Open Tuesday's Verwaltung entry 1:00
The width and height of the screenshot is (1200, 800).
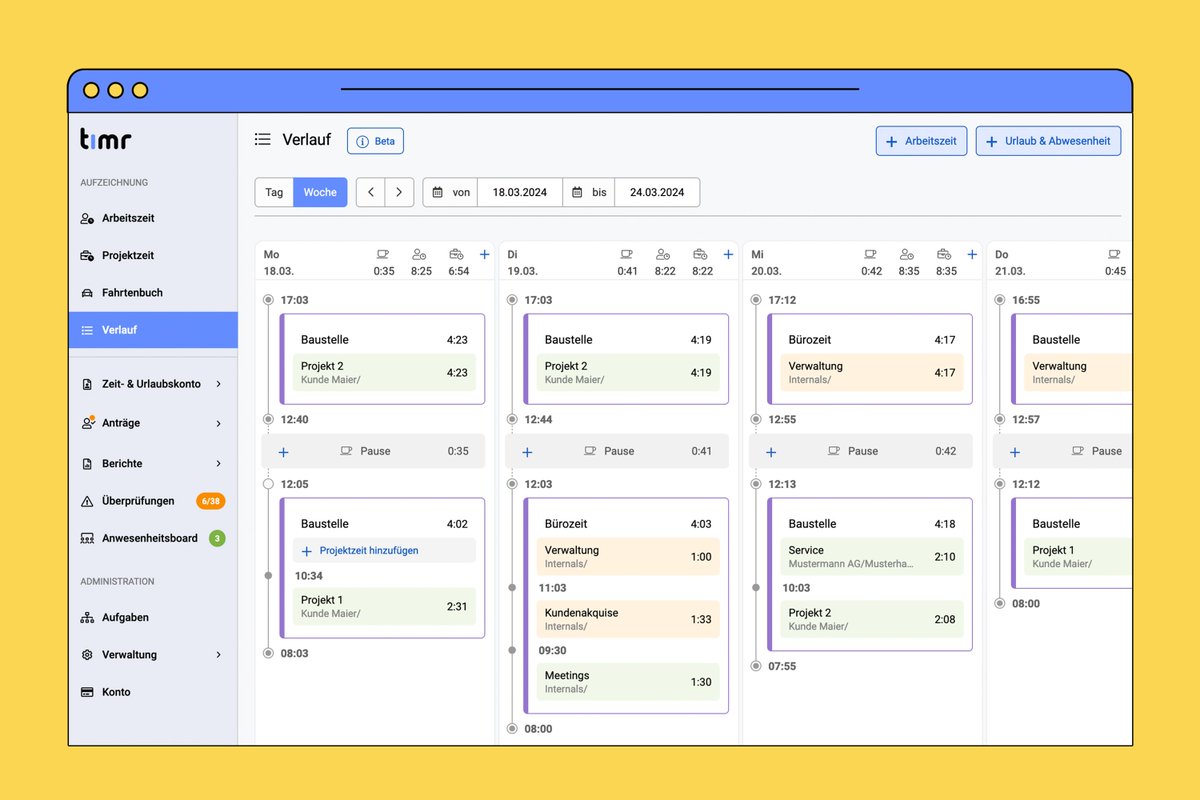click(628, 557)
